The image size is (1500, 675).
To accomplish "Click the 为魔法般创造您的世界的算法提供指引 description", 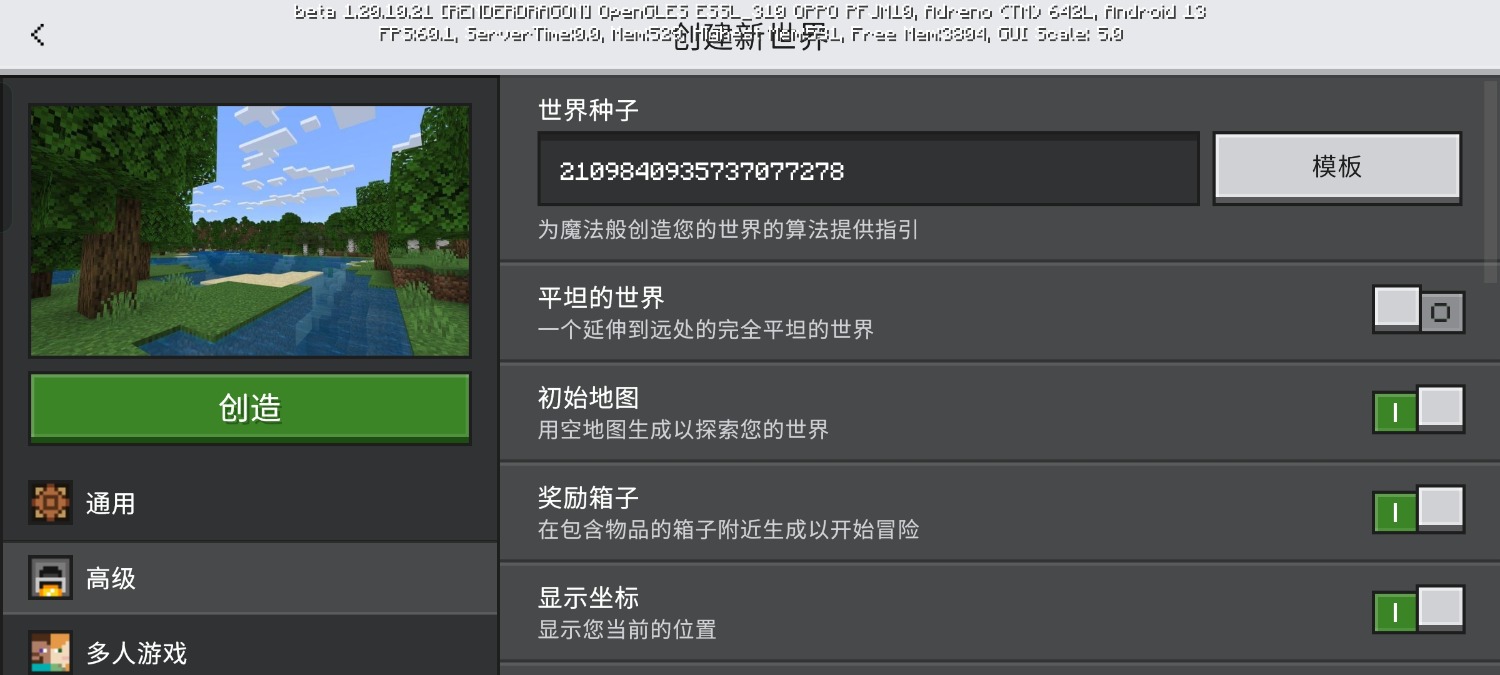I will [x=728, y=230].
